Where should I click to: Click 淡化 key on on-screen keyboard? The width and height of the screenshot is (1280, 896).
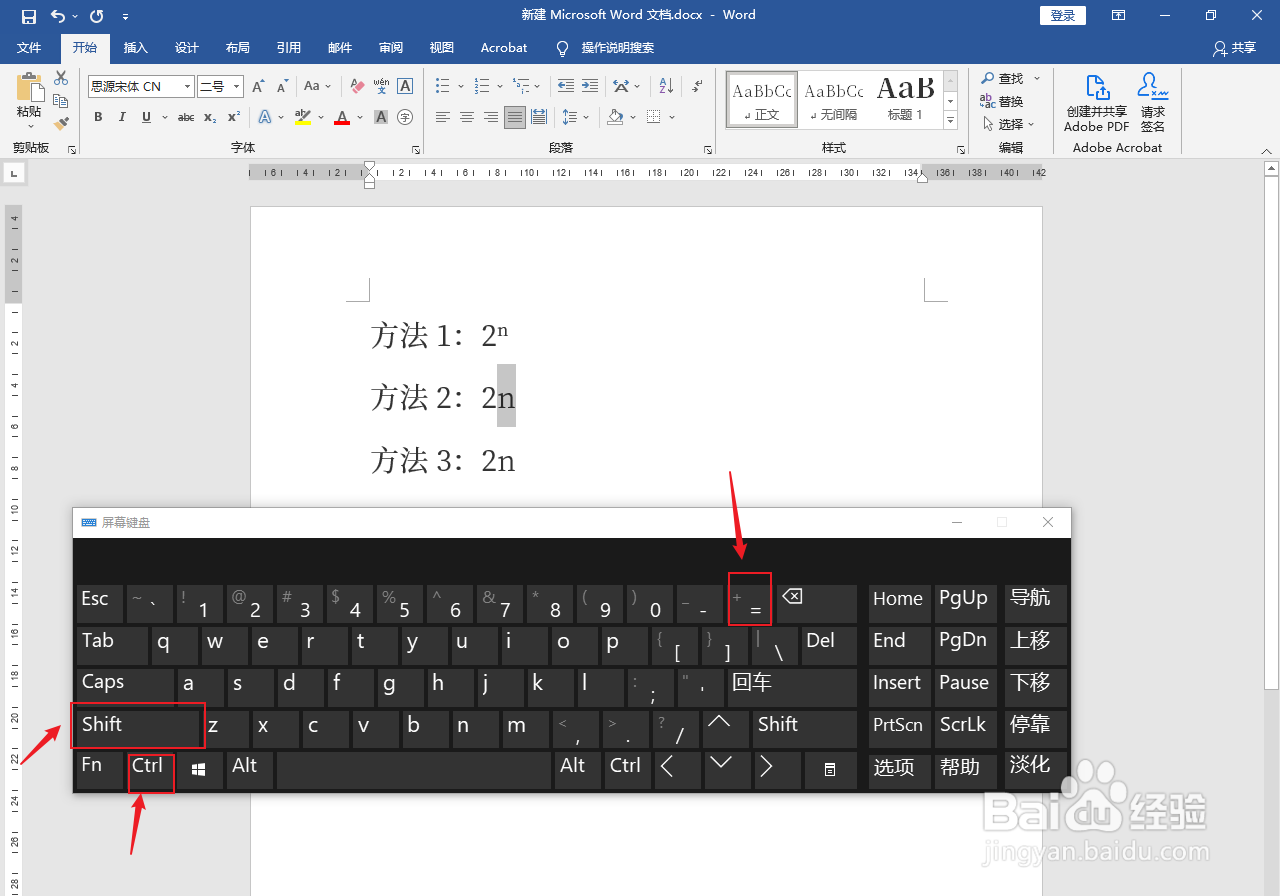pos(1036,769)
